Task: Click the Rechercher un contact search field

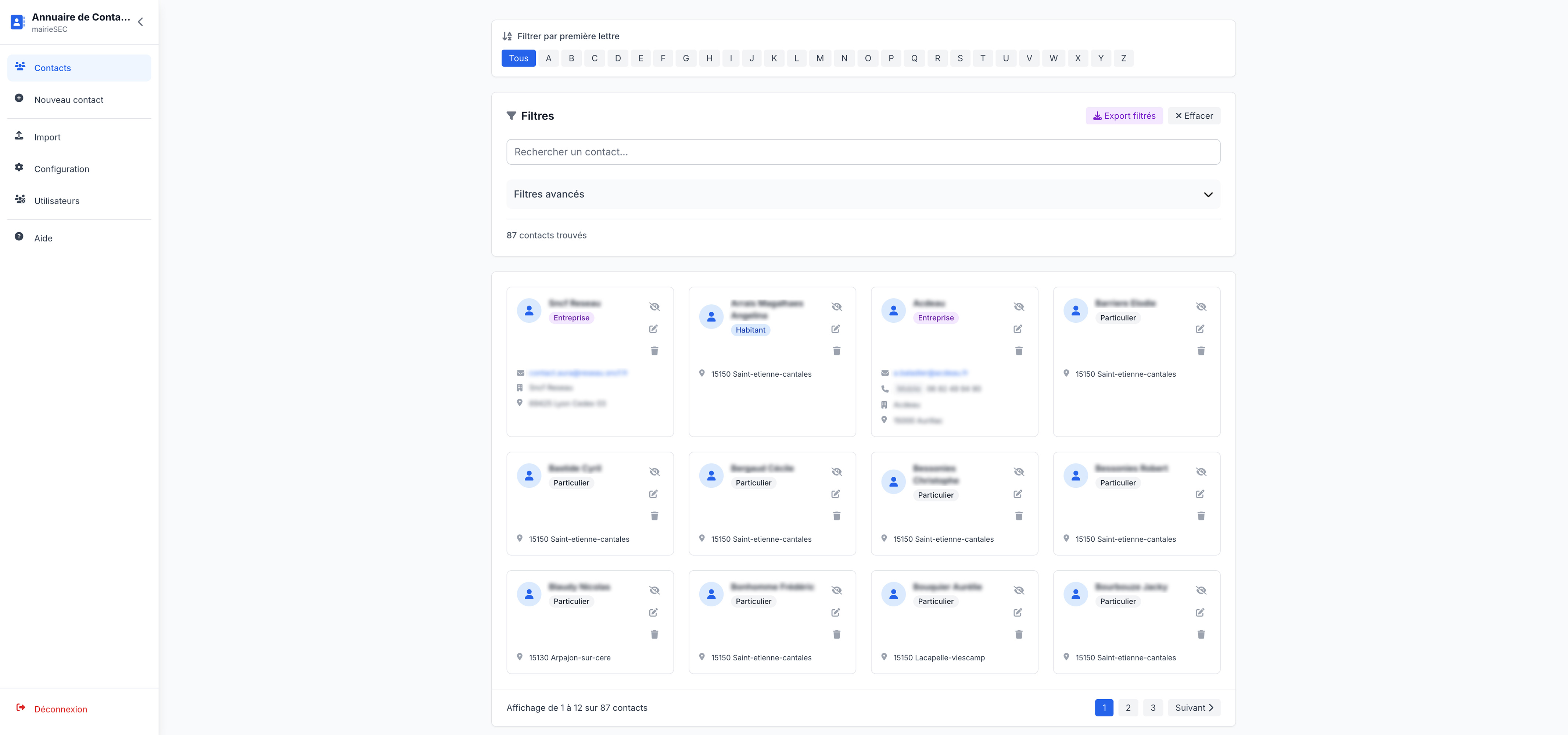Action: point(862,152)
